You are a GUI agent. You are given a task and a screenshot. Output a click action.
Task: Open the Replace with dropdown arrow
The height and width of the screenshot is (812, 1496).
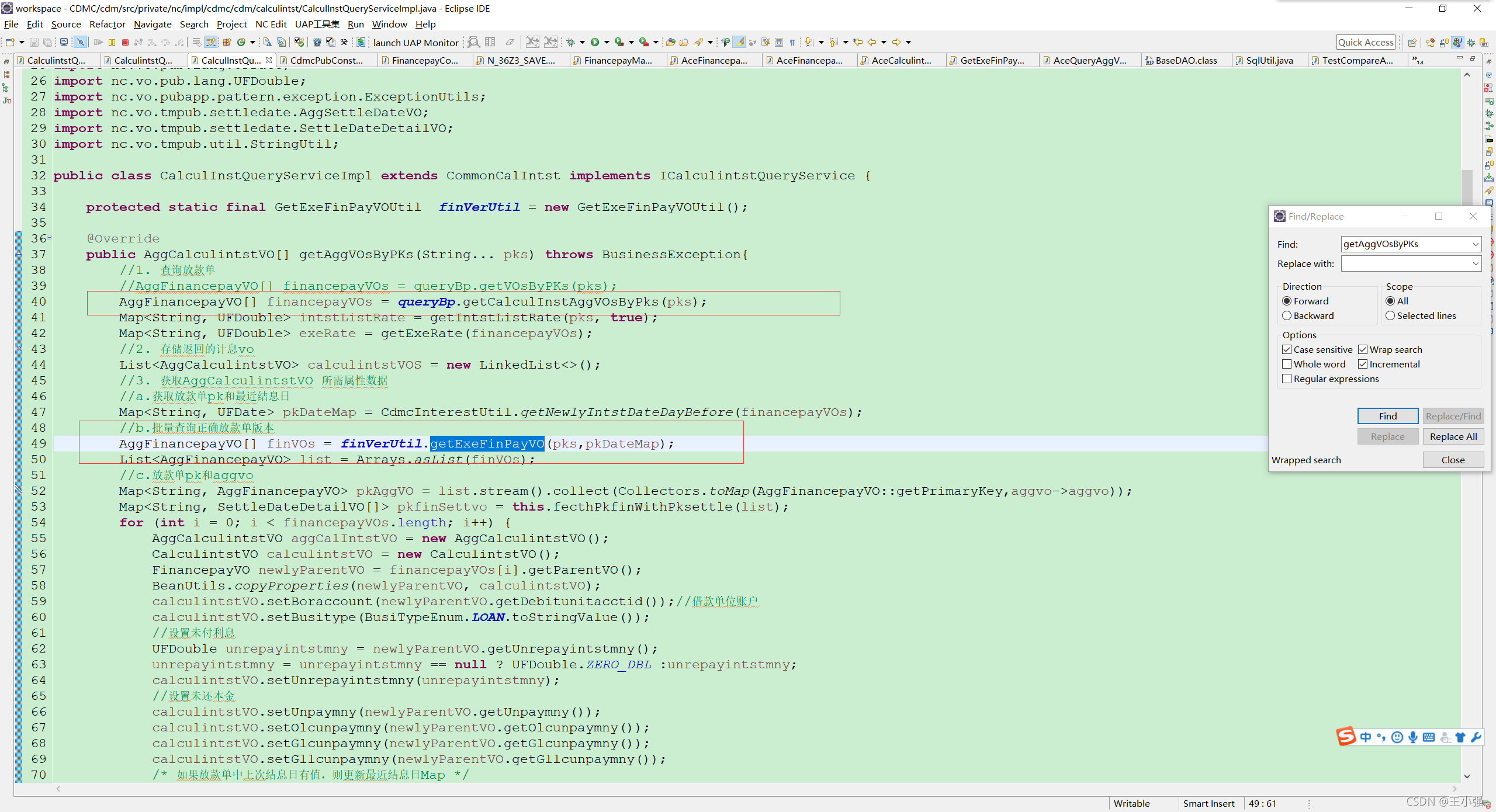coord(1476,264)
